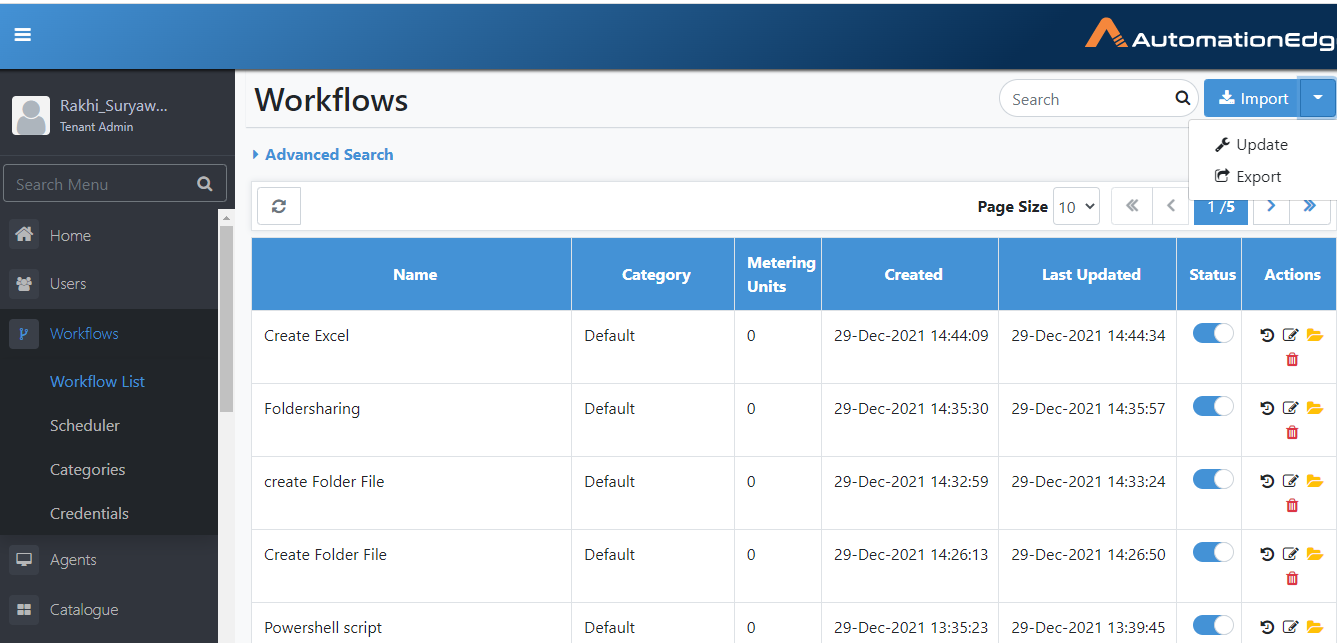Click the Workflows branch icon
The width and height of the screenshot is (1337, 643).
pyautogui.click(x=24, y=334)
